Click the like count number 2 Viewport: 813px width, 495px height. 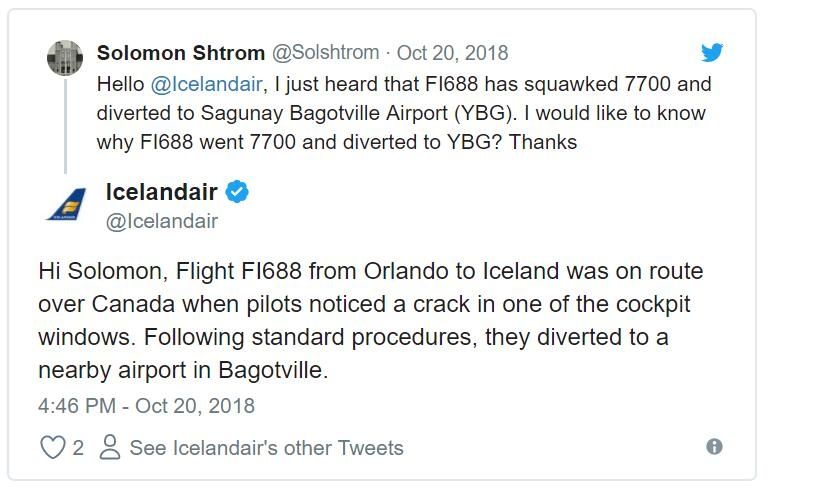click(78, 448)
